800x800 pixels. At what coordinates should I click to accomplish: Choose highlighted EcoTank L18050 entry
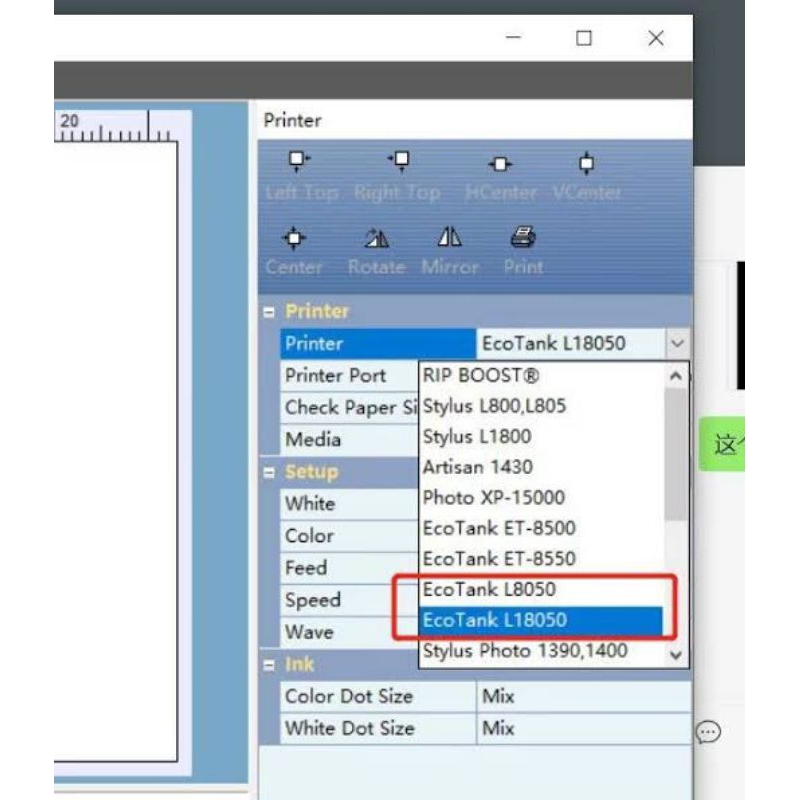click(x=541, y=620)
